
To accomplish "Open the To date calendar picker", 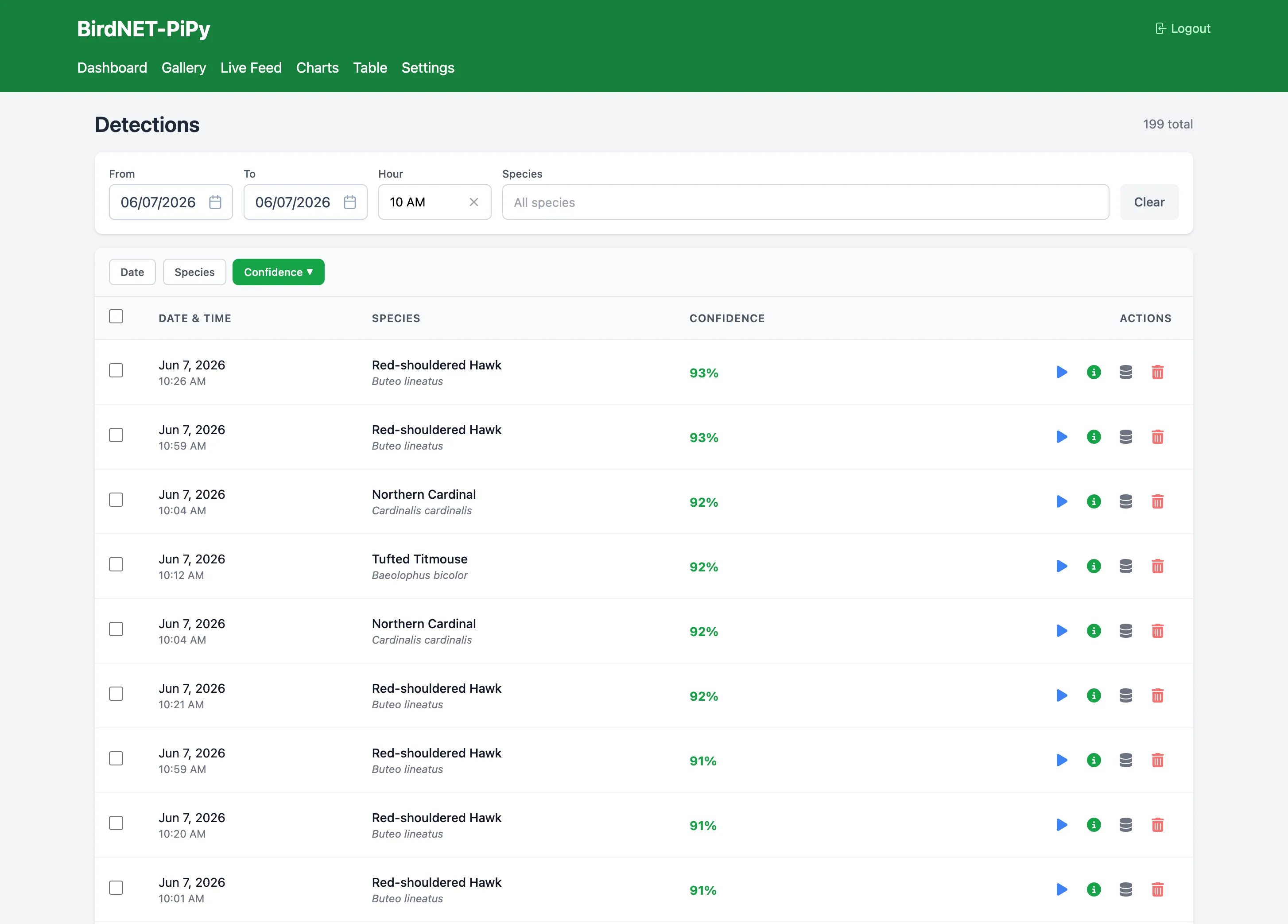I will (x=350, y=202).
